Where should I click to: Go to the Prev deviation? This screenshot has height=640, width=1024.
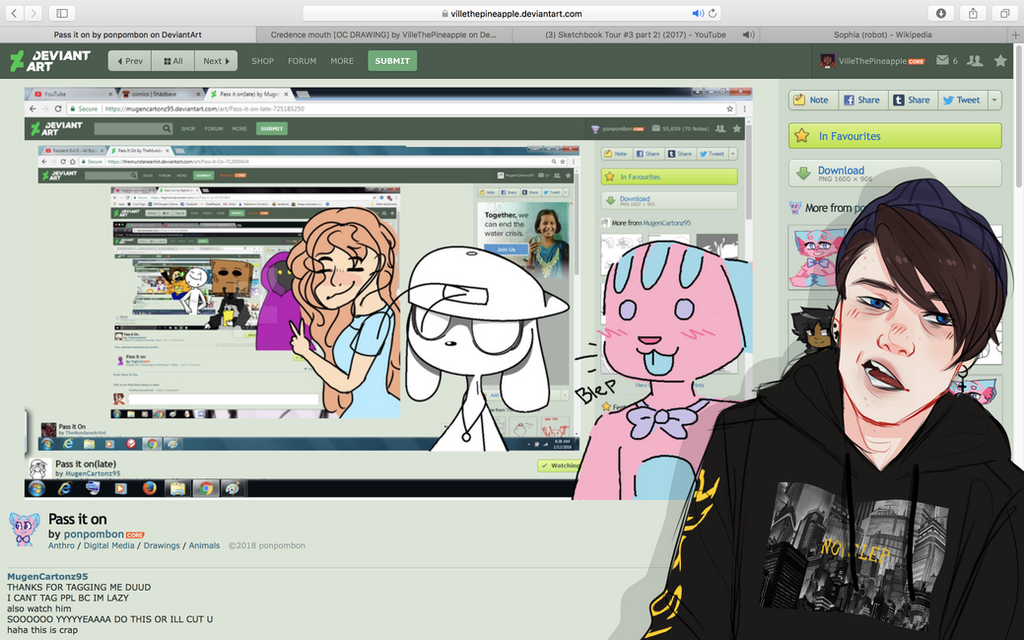point(130,61)
